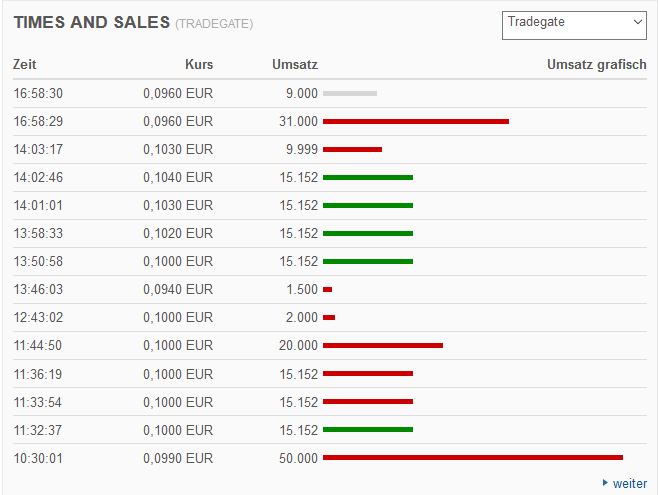Screen dimensions: 659x495
Task: Click the 0,0940 EUR price cell
Action: pyautogui.click(x=176, y=289)
